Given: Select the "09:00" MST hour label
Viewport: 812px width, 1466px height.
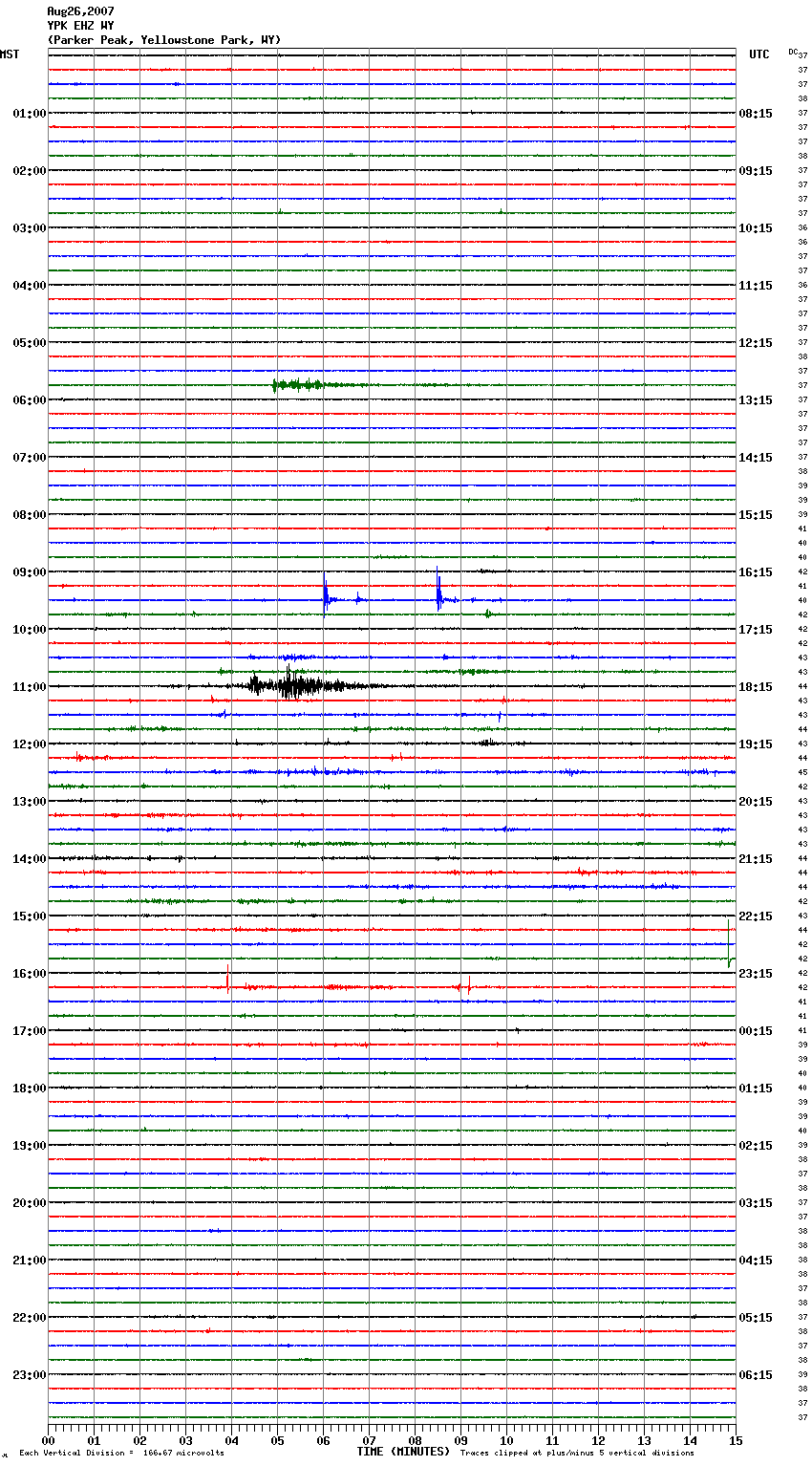Looking at the screenshot, I should 30,572.
